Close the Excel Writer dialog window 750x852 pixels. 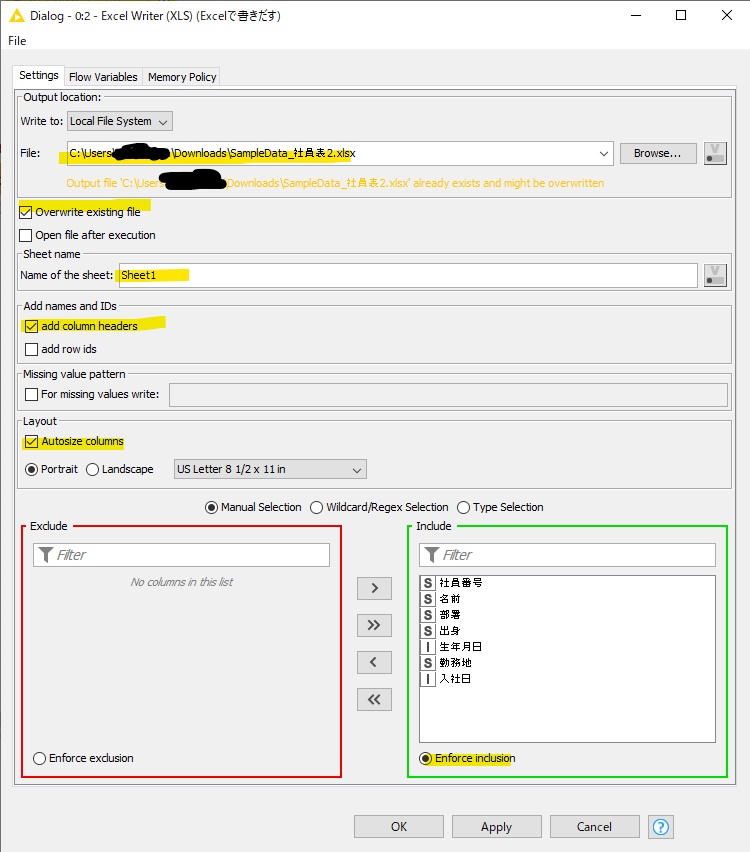pos(727,15)
